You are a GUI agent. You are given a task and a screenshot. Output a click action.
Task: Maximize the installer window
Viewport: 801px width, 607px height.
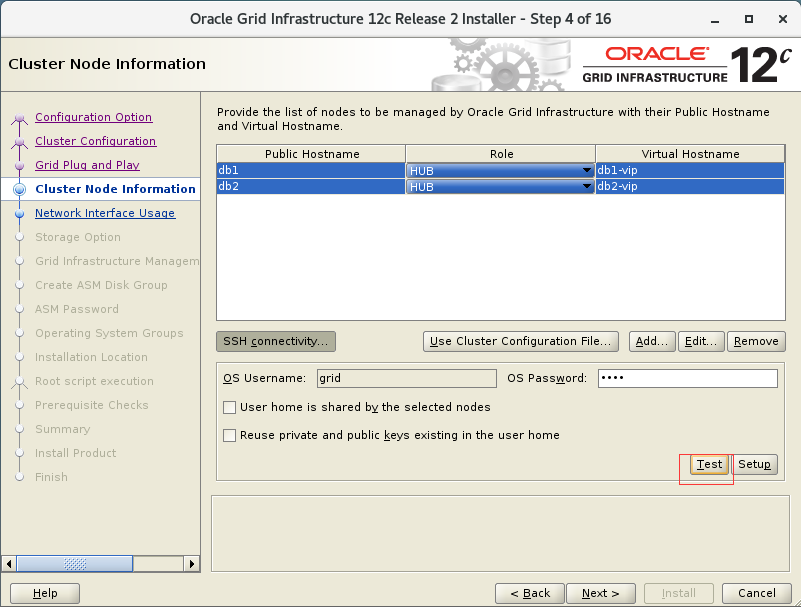click(749, 19)
